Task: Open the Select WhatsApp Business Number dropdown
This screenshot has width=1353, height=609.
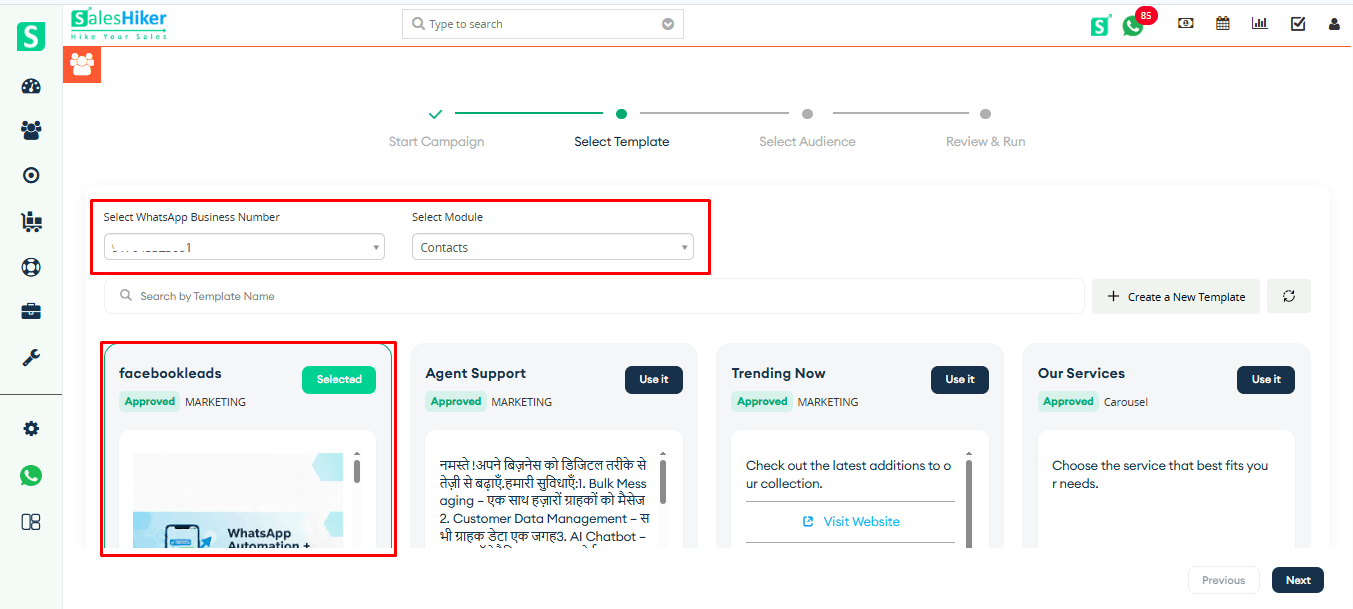Action: tap(243, 246)
